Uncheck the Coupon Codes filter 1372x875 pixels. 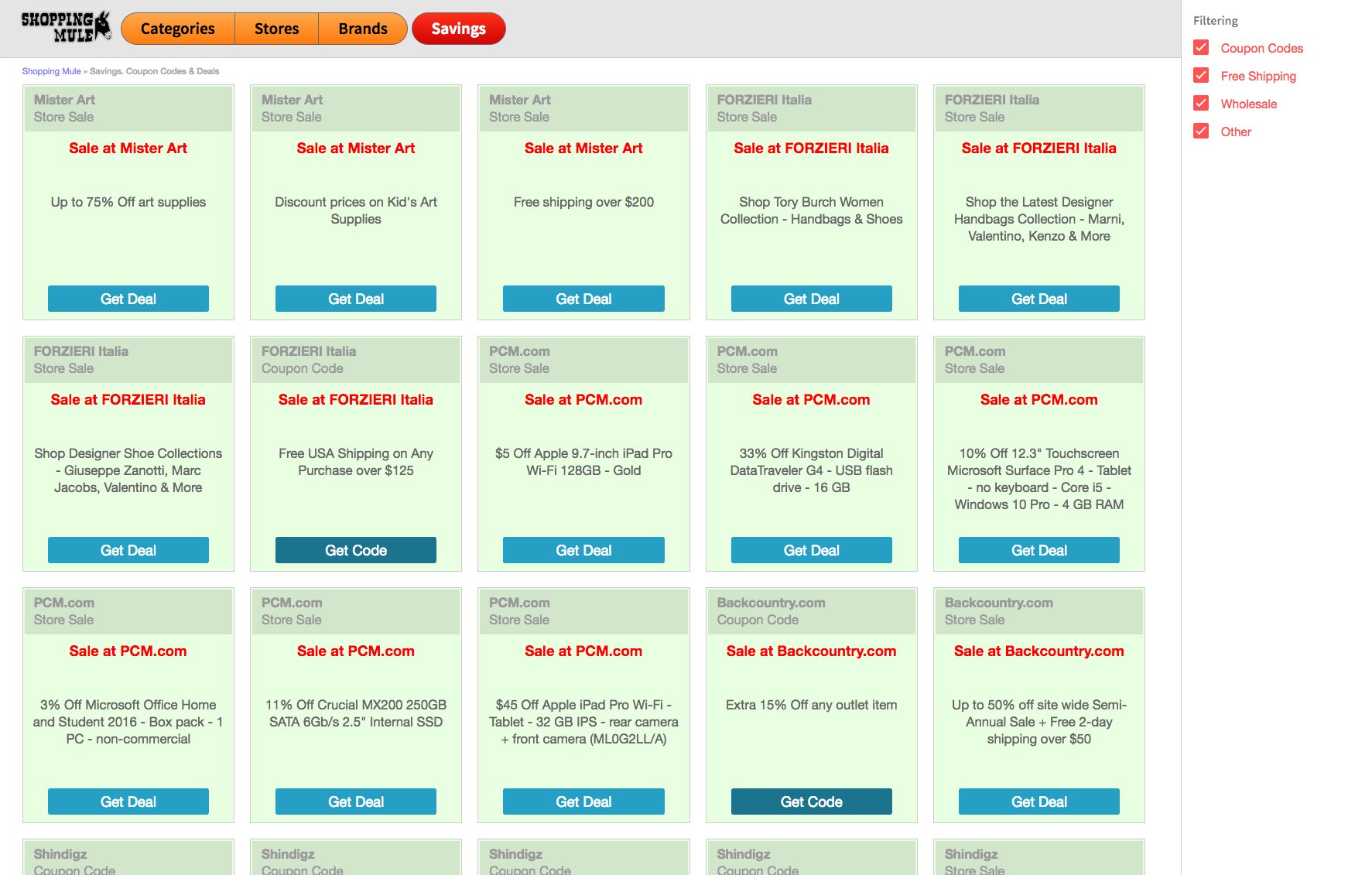(1201, 48)
